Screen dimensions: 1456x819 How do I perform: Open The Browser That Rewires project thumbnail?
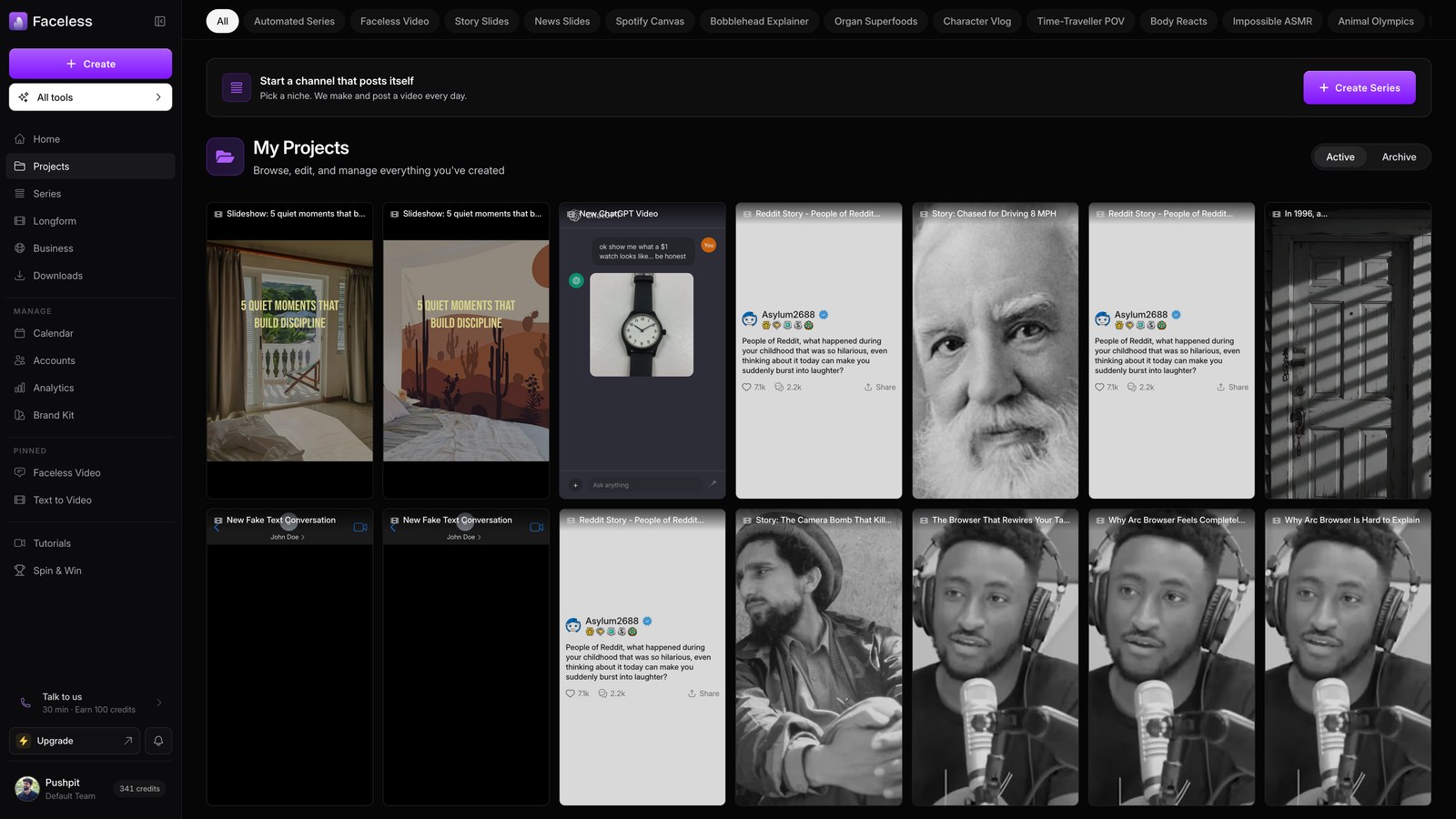(996, 657)
